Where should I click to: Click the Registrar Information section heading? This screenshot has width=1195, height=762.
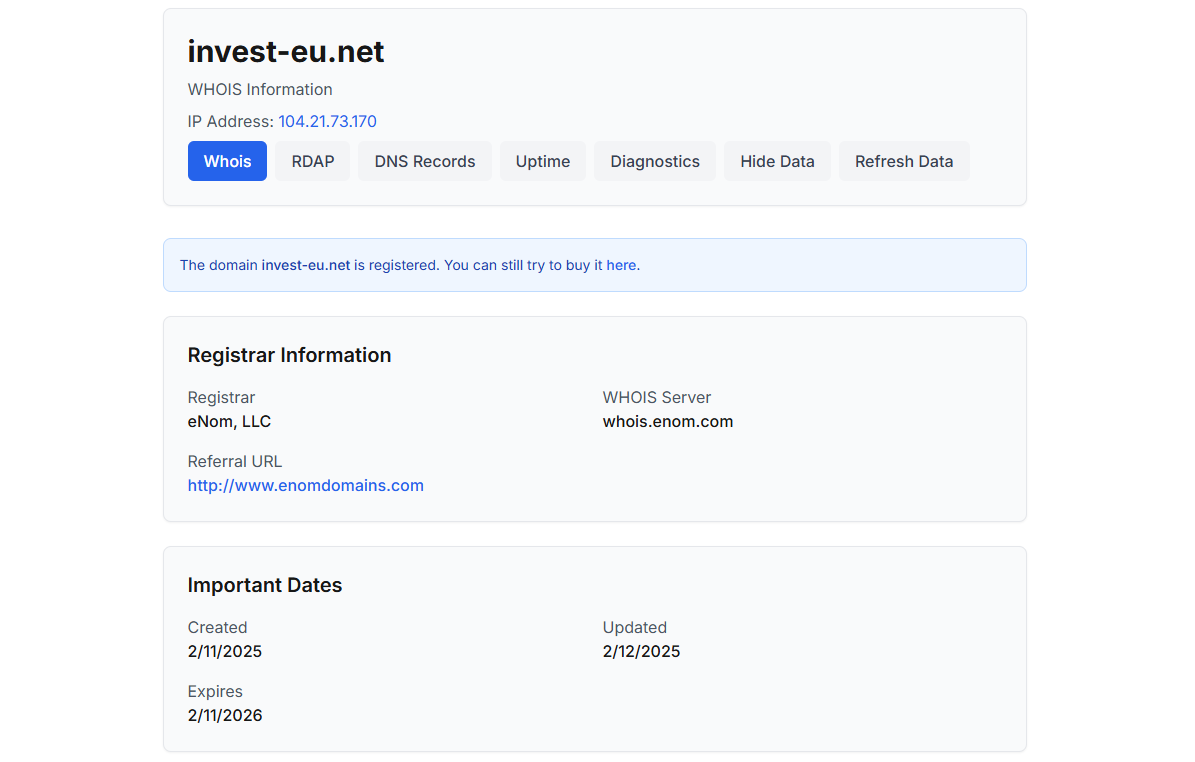coord(289,355)
